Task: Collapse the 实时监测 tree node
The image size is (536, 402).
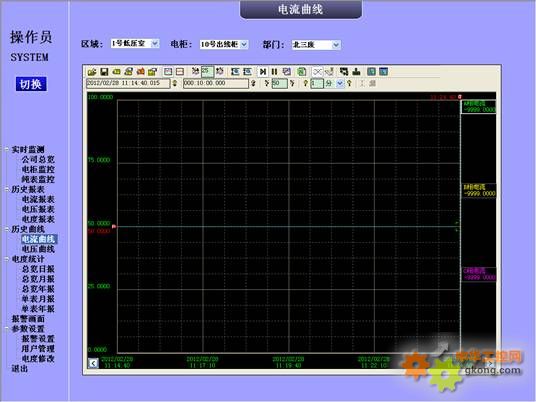Action: click(7, 149)
